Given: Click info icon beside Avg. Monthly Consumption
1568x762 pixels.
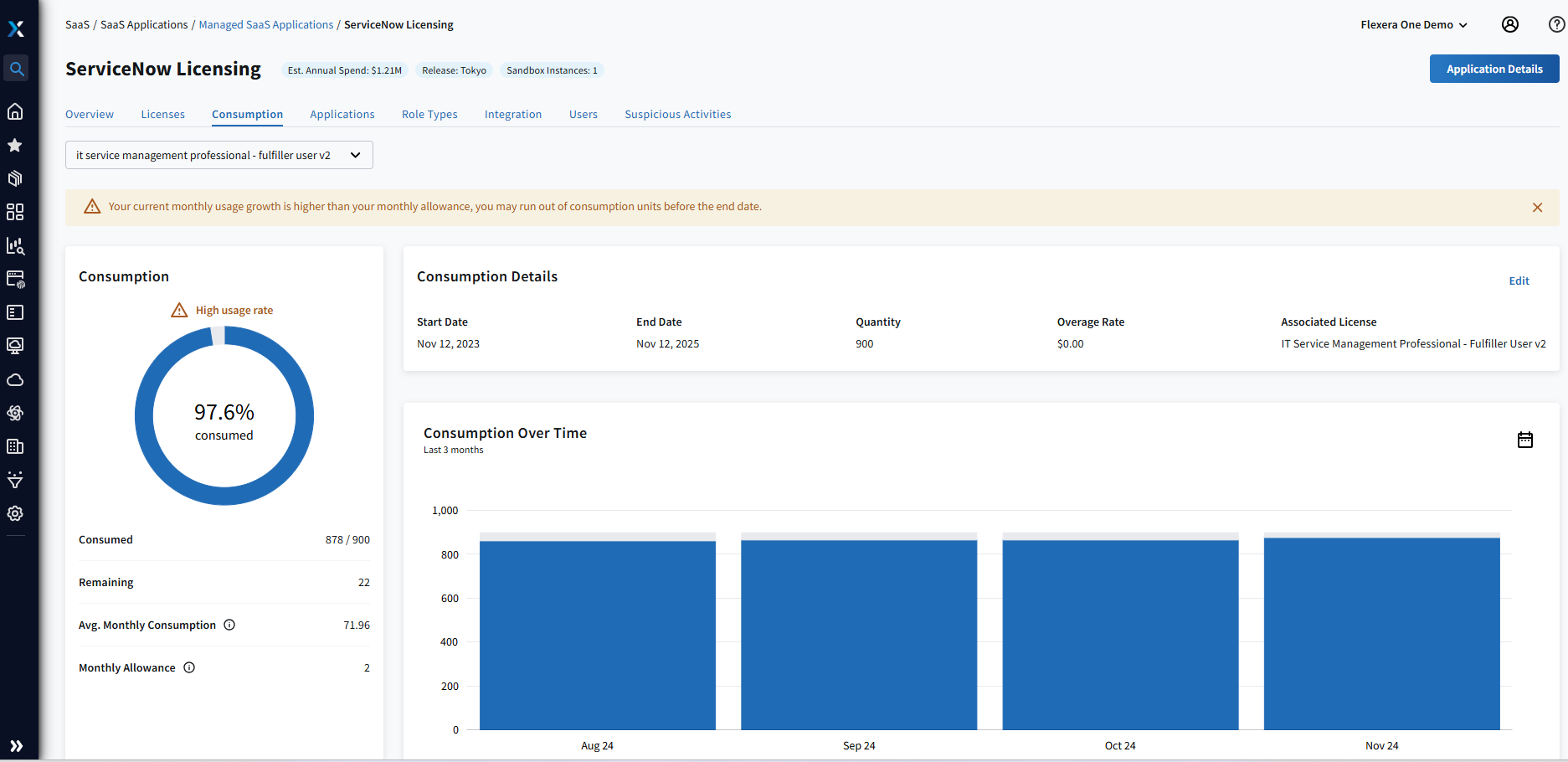Looking at the screenshot, I should [x=229, y=625].
